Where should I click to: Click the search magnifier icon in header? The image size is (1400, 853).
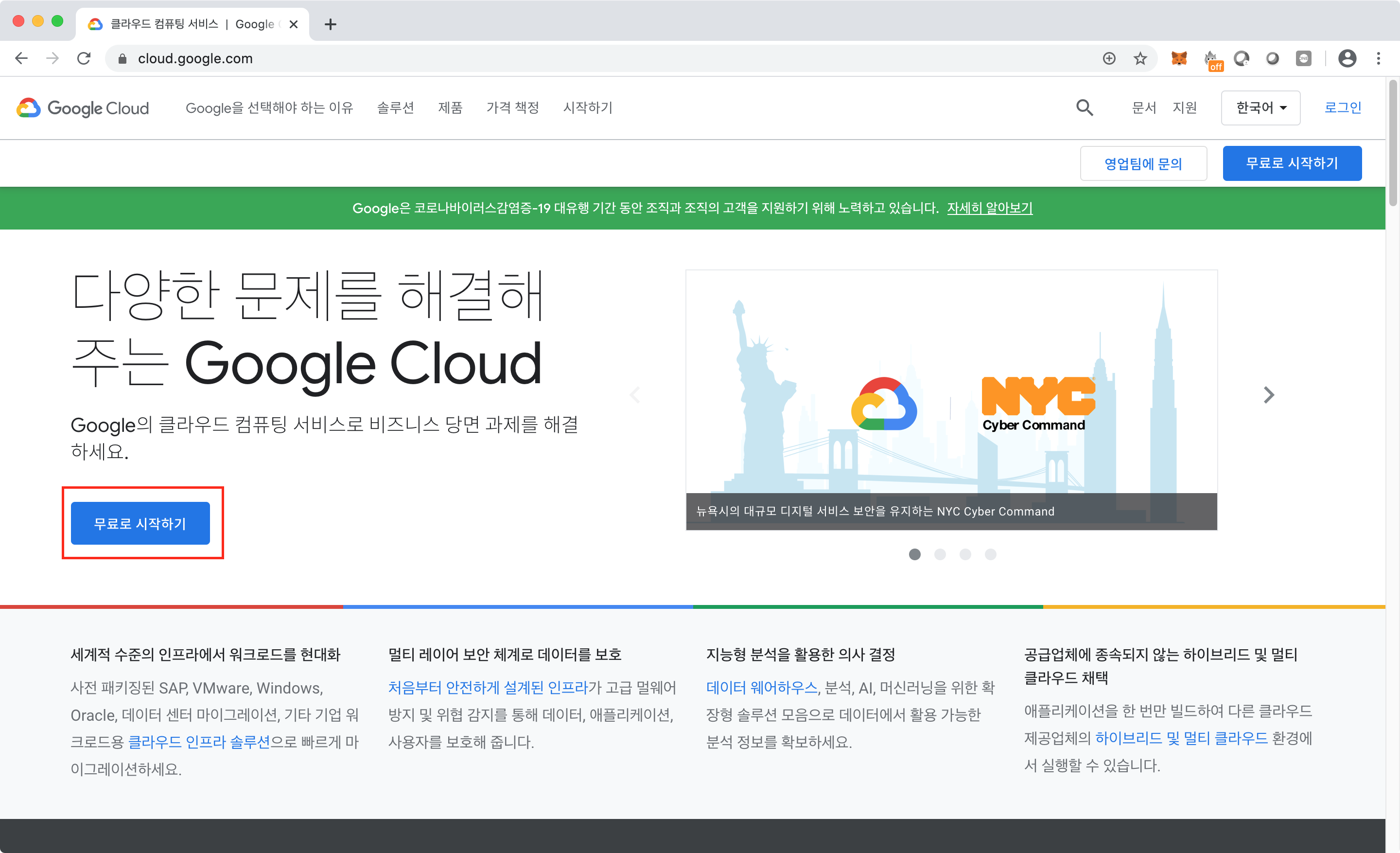1084,107
